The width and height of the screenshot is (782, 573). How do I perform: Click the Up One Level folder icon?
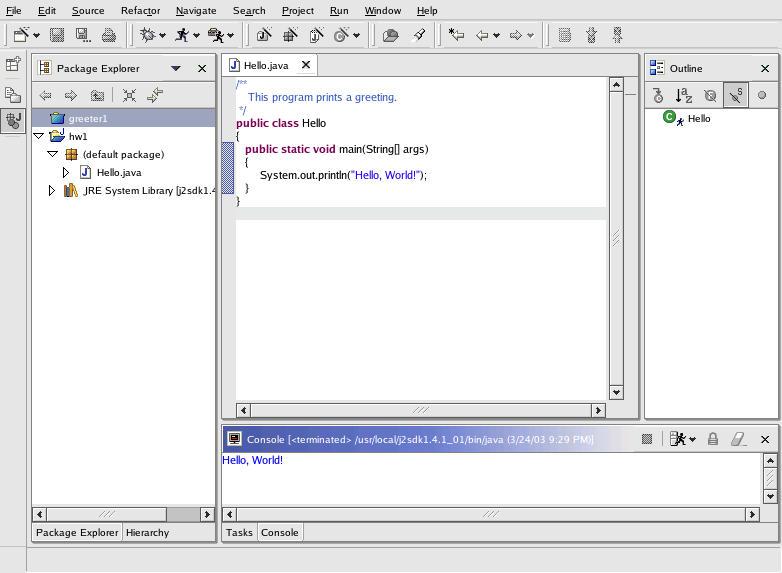pyautogui.click(x=97, y=96)
